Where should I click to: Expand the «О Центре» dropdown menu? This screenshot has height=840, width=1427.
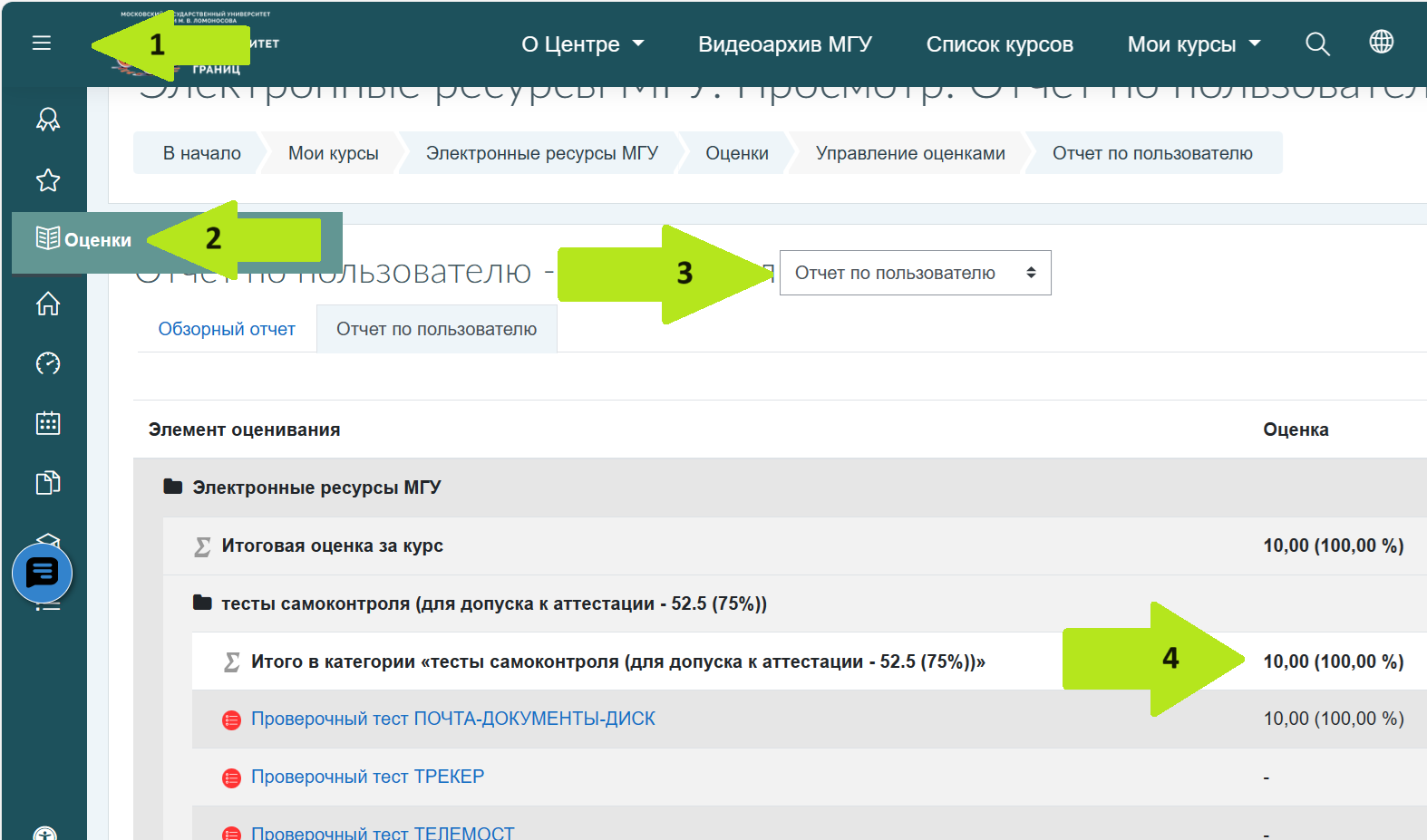click(582, 44)
